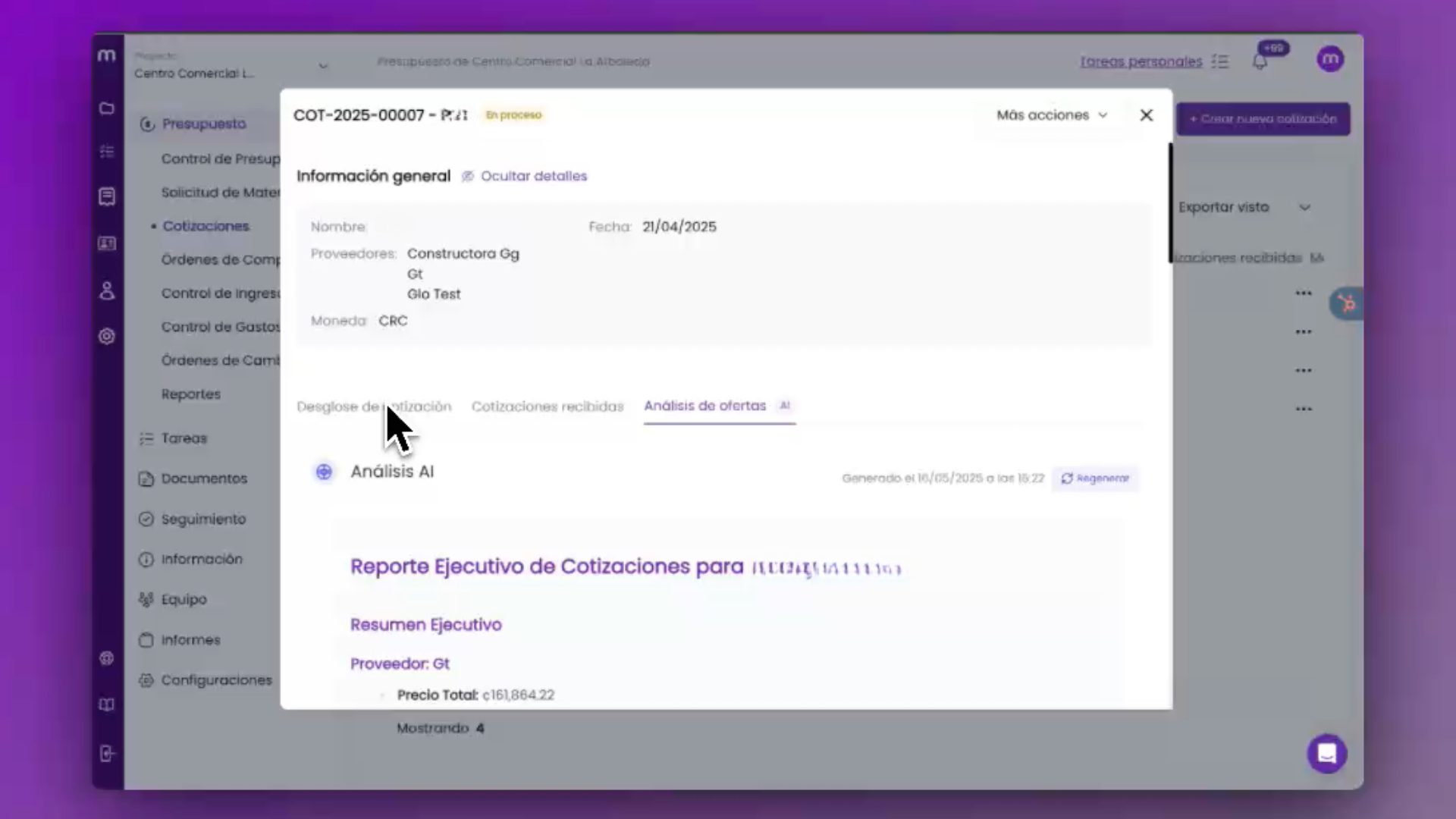The image size is (1456, 819).
Task: Click the date value '21/04/2025'
Action: pos(679,227)
